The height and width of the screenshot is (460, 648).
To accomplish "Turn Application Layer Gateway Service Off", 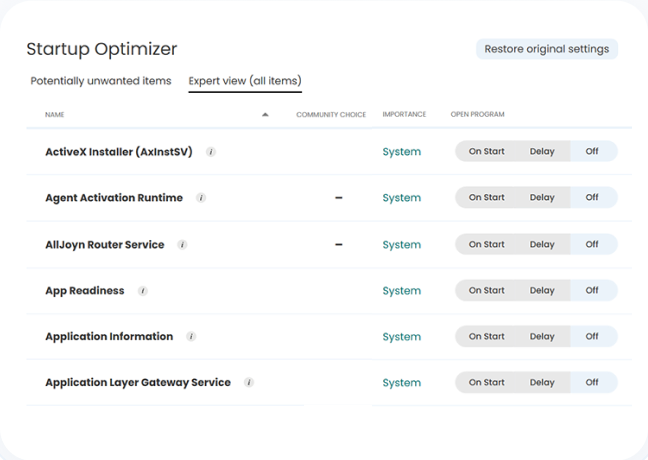I will 592,382.
